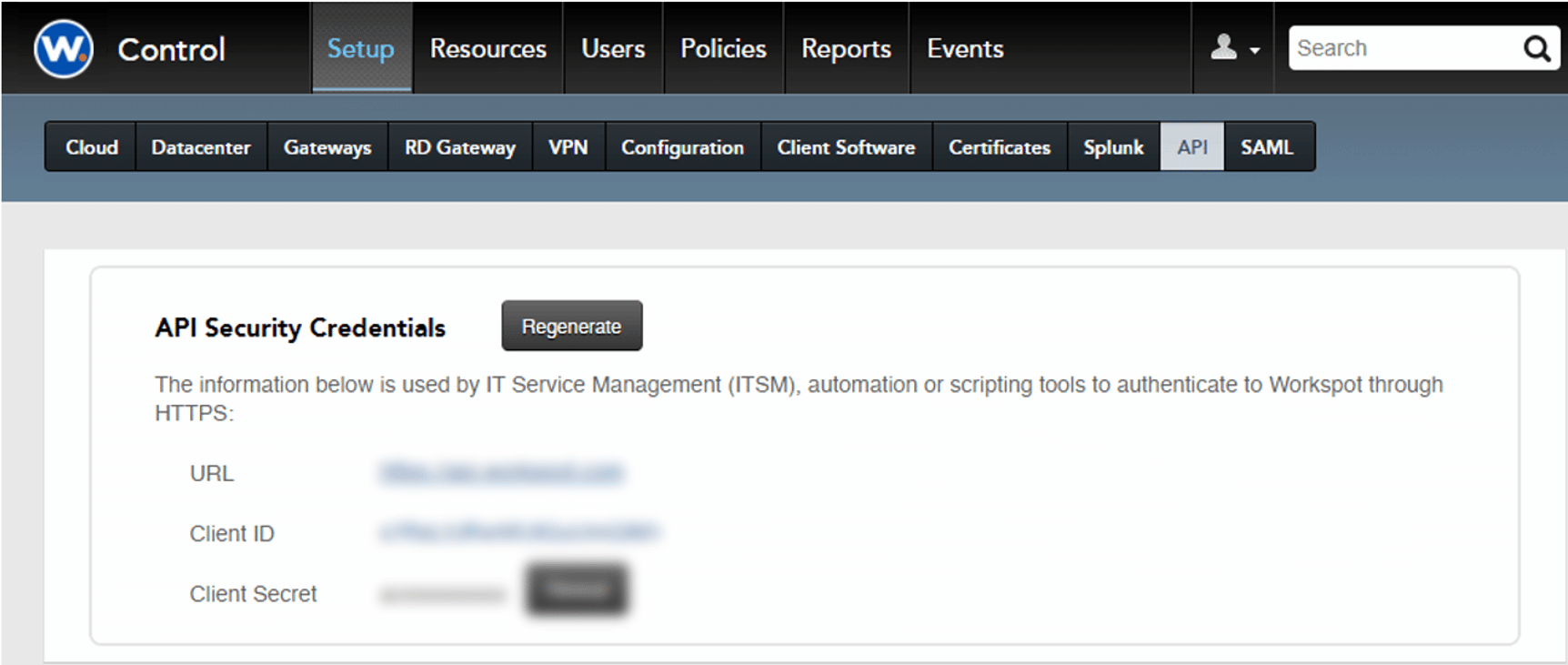Select the SAML sub-tab
This screenshot has height=665, width=1568.
point(1268,146)
